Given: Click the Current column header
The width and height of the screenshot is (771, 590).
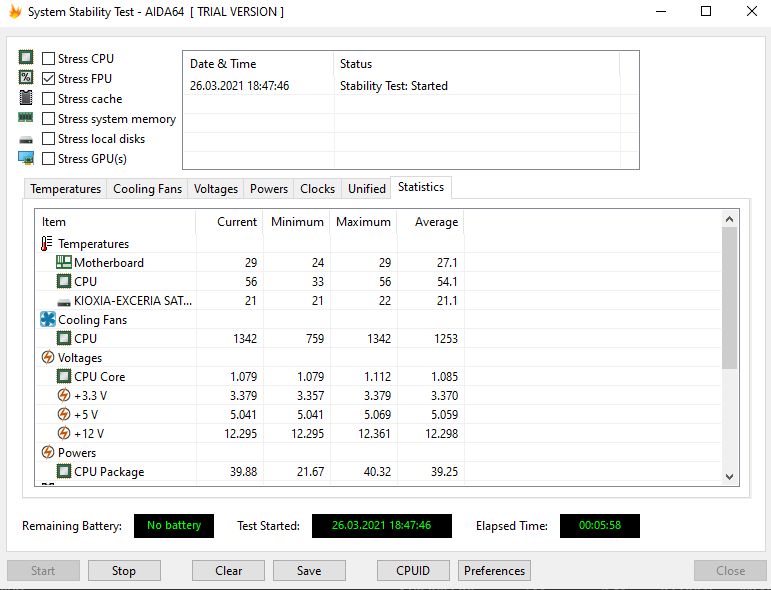Looking at the screenshot, I should coord(229,222).
